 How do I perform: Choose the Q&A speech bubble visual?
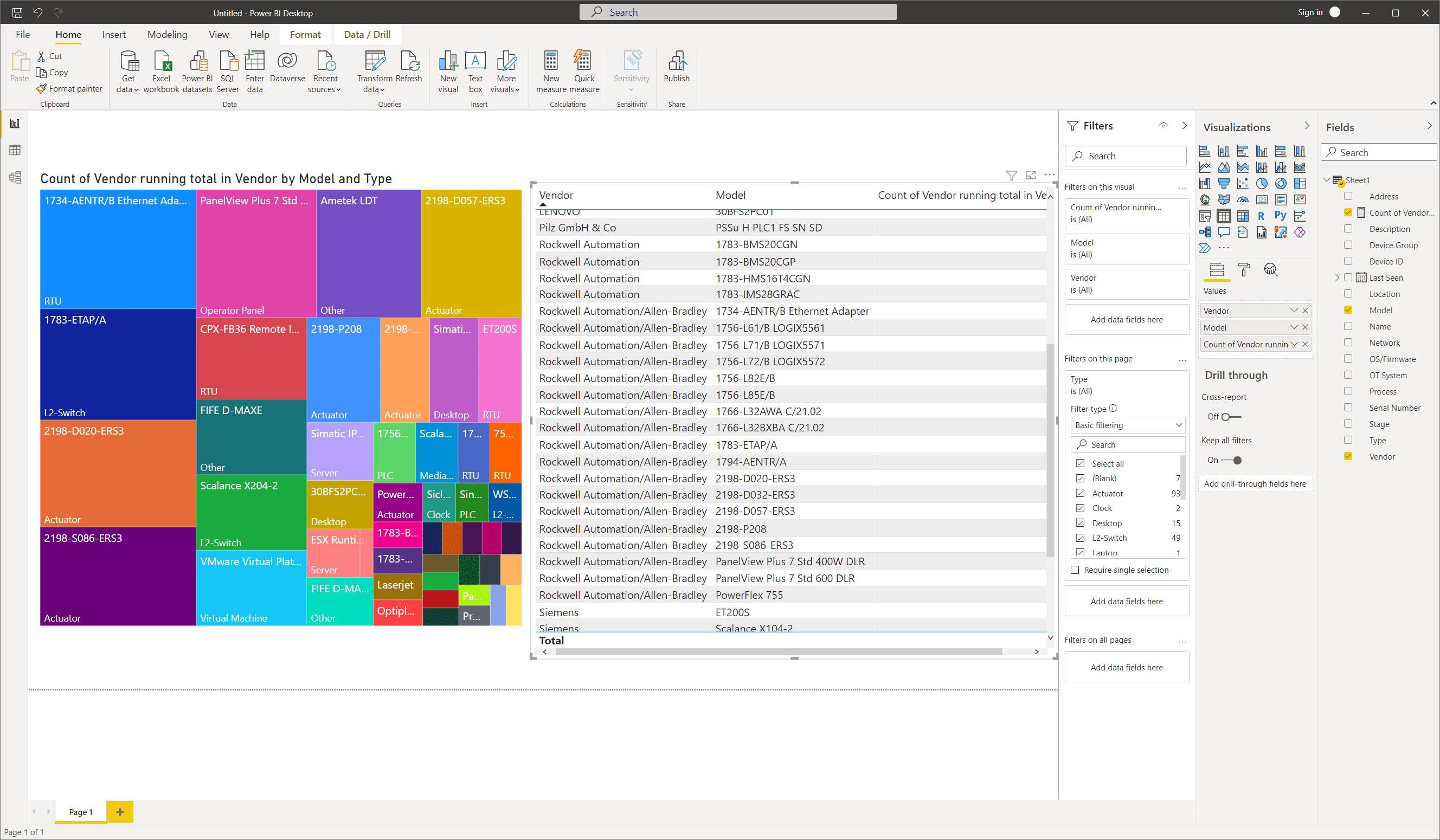pyautogui.click(x=1224, y=232)
